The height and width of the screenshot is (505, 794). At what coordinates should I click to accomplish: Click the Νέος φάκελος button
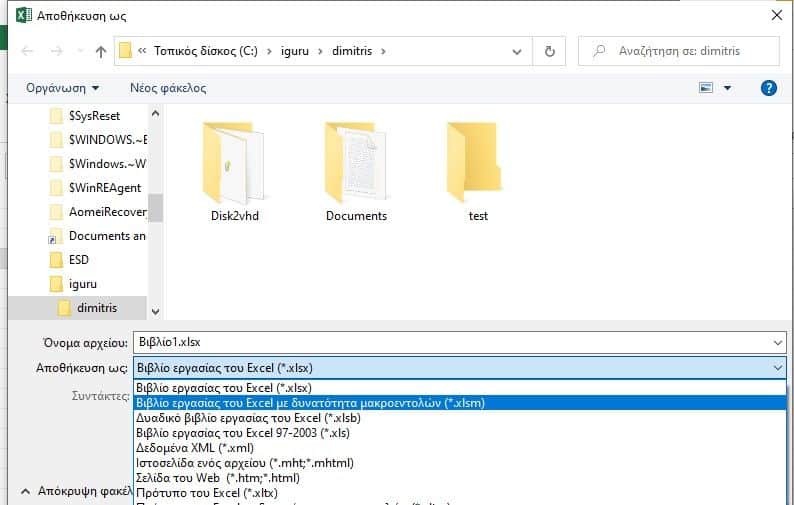click(x=168, y=88)
